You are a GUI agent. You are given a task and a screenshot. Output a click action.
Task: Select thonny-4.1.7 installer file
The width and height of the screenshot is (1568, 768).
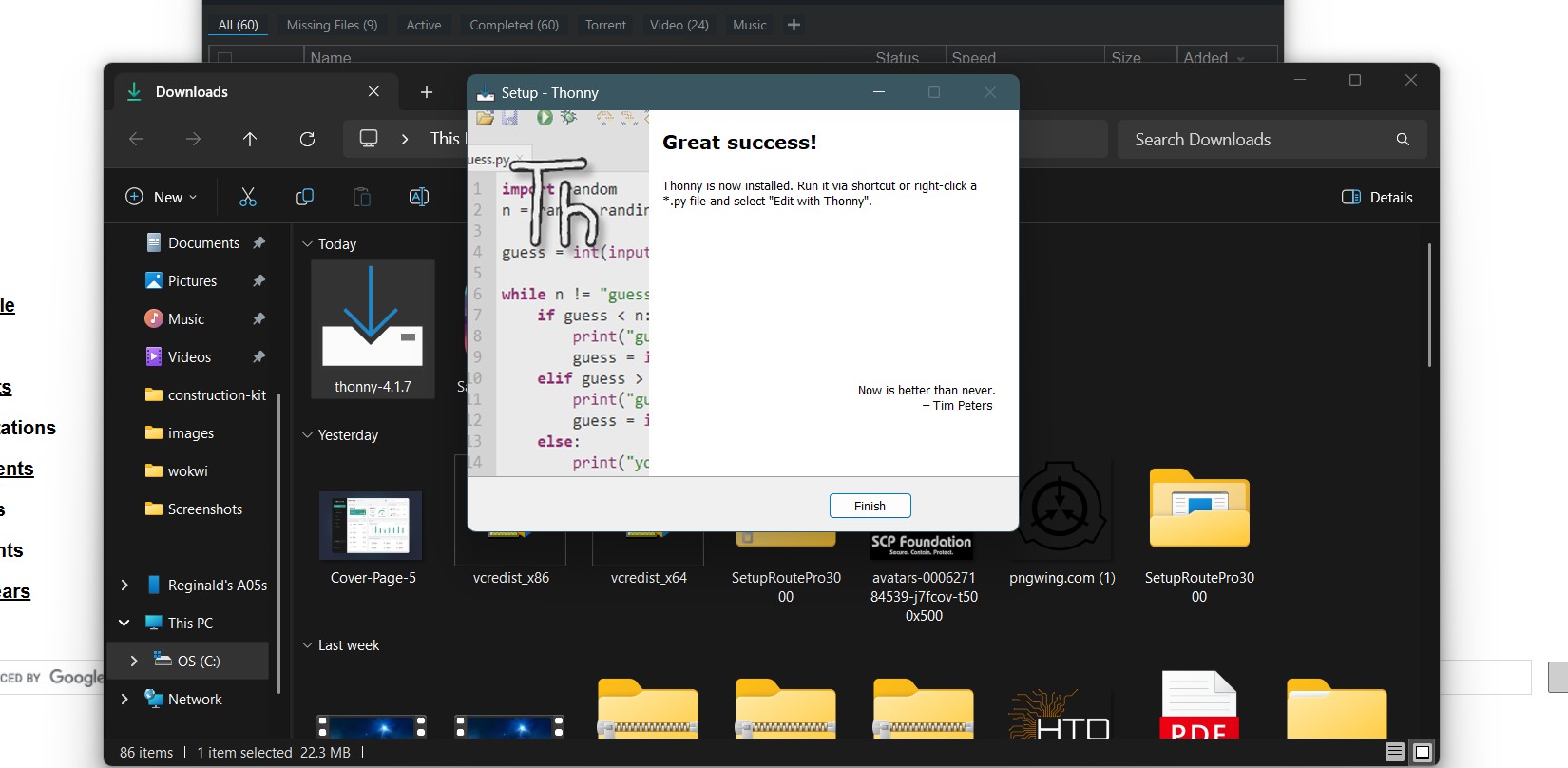click(x=373, y=329)
